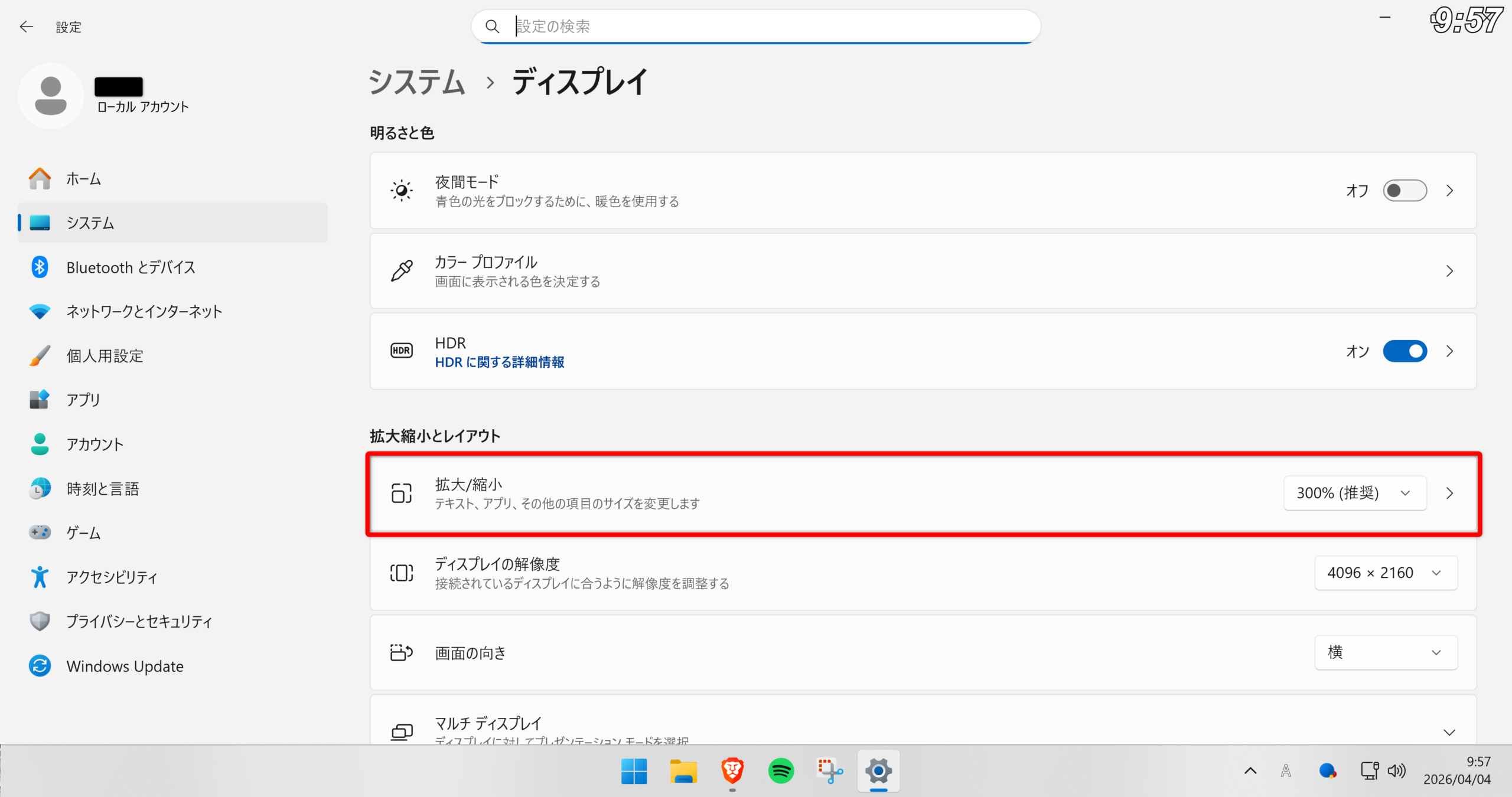Click the search magnifier icon

[492, 27]
